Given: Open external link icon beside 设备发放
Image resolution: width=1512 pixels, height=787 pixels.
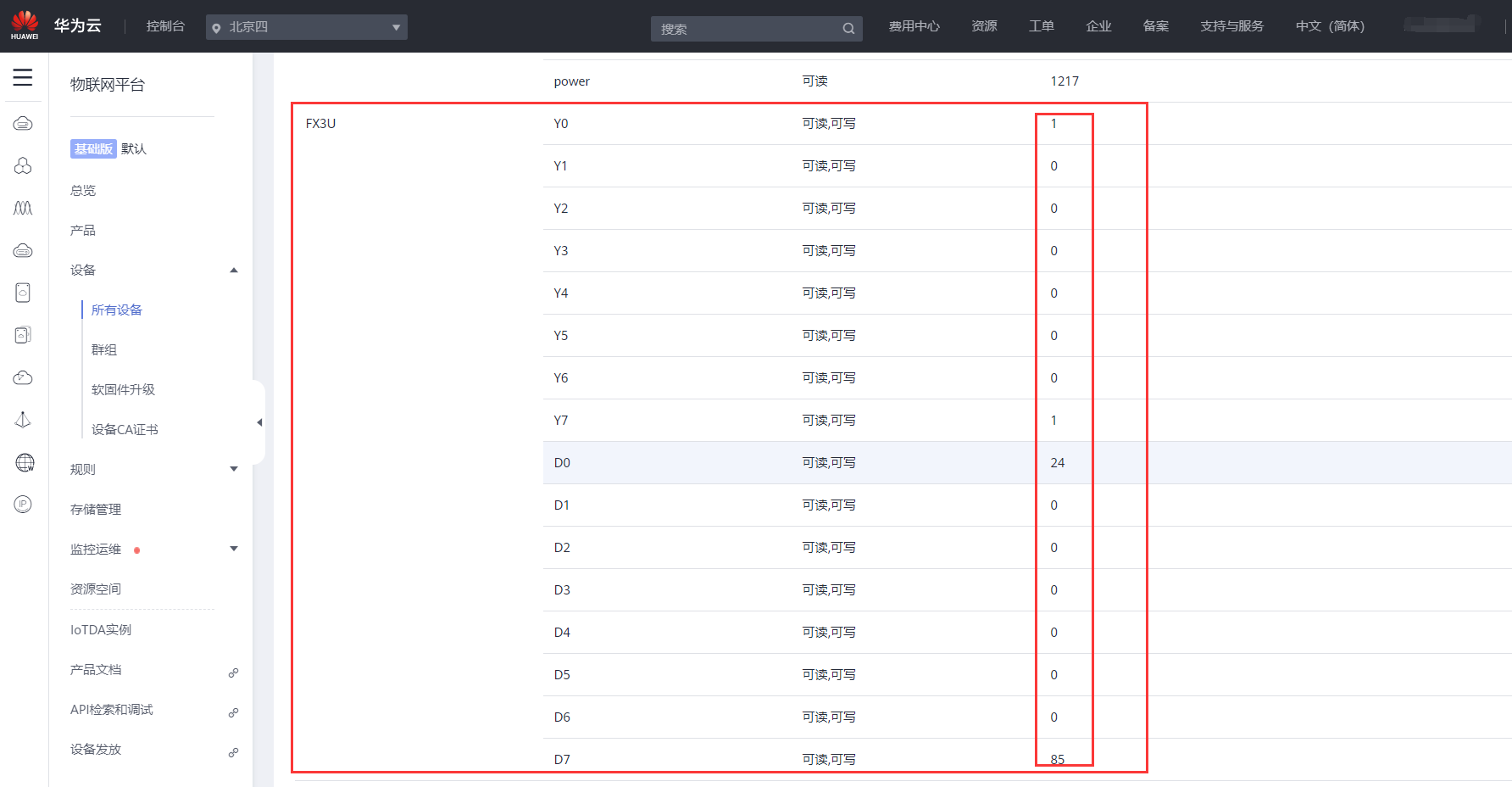Looking at the screenshot, I should 233,752.
